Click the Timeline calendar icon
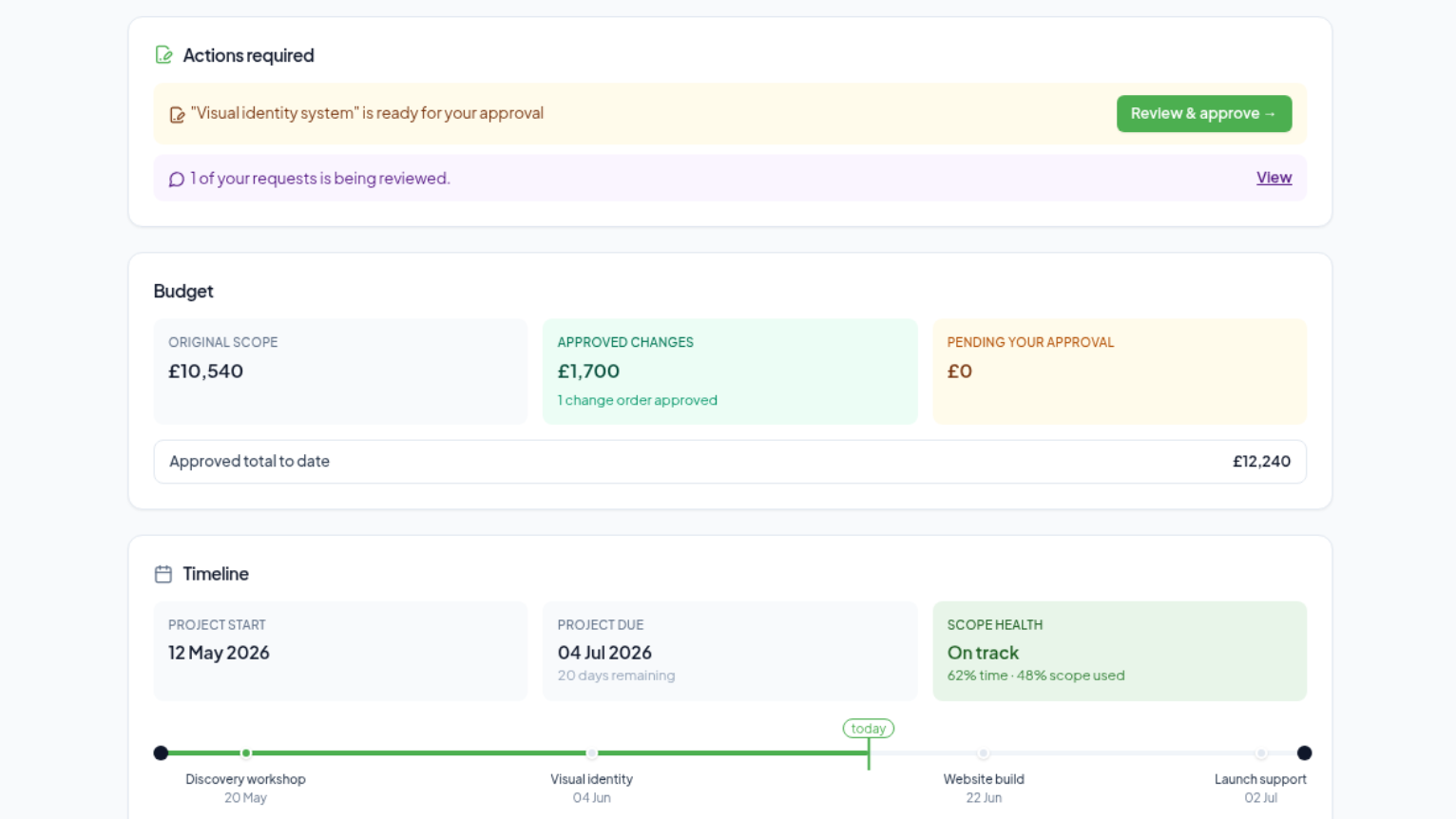Viewport: 1456px width, 819px height. click(x=163, y=574)
